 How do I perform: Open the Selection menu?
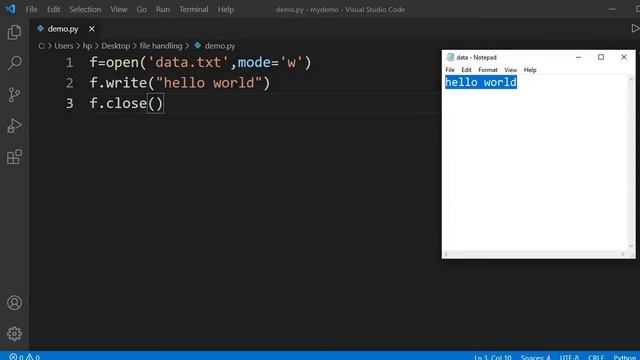pyautogui.click(x=85, y=9)
